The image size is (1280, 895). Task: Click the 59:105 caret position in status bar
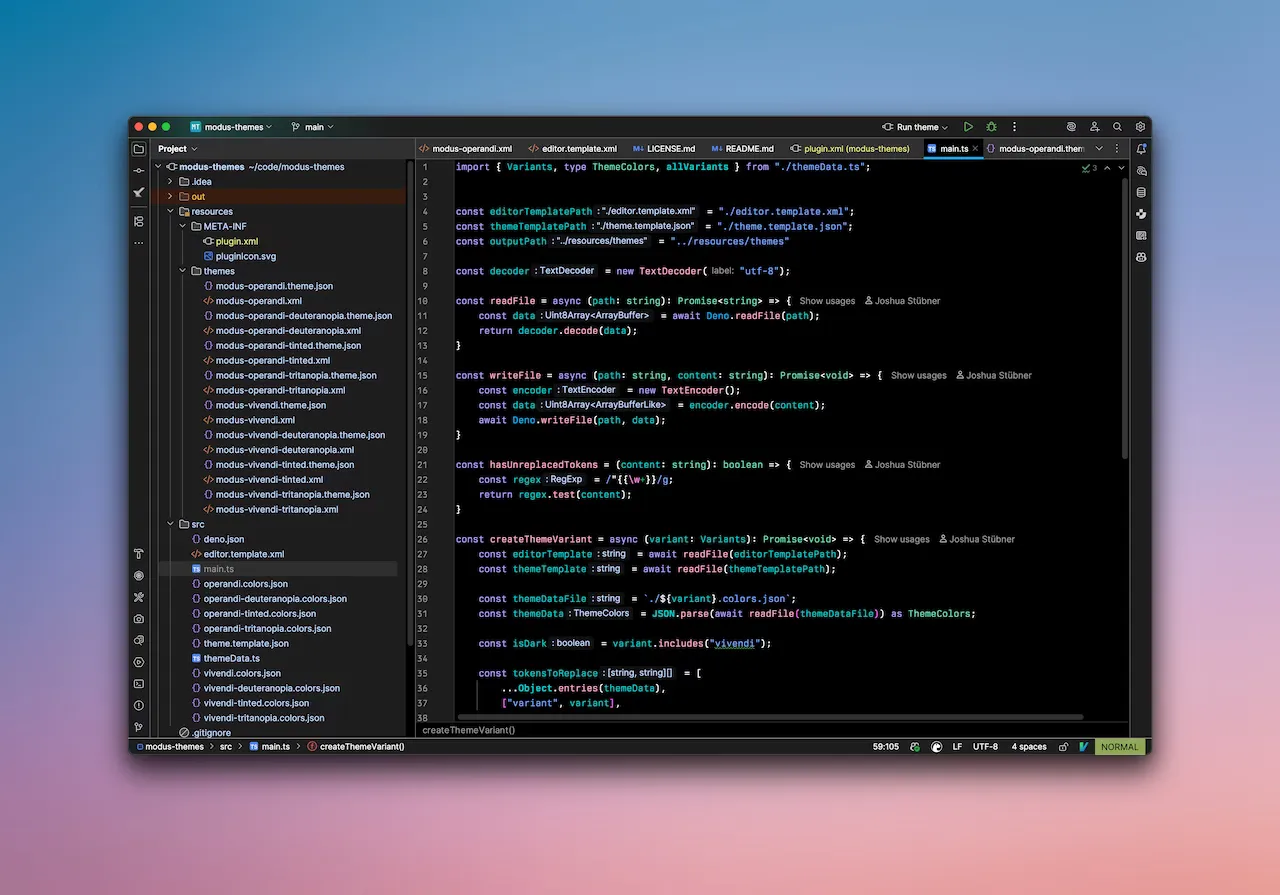tap(886, 746)
